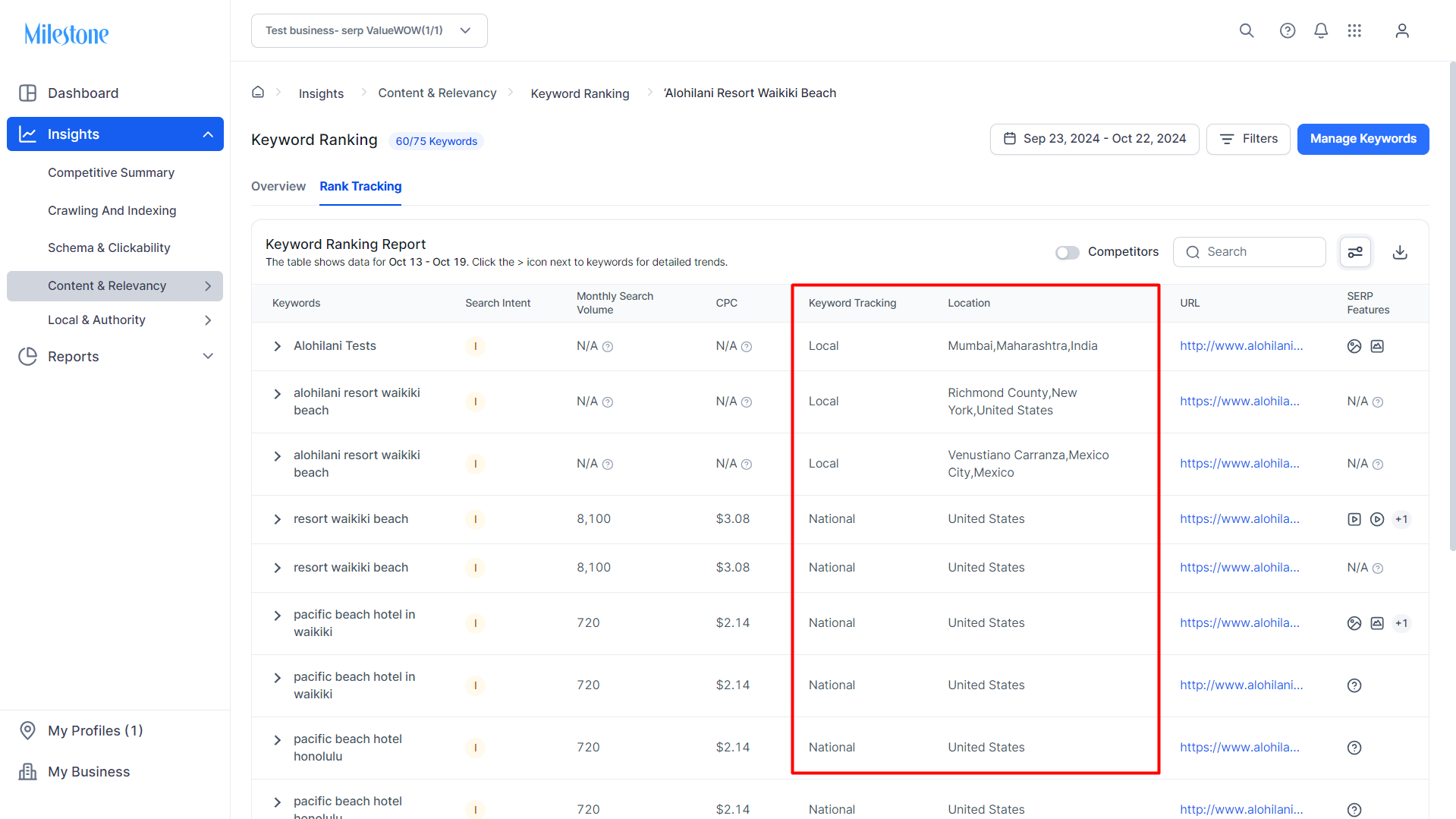Expand the Reports sidebar section

208,356
